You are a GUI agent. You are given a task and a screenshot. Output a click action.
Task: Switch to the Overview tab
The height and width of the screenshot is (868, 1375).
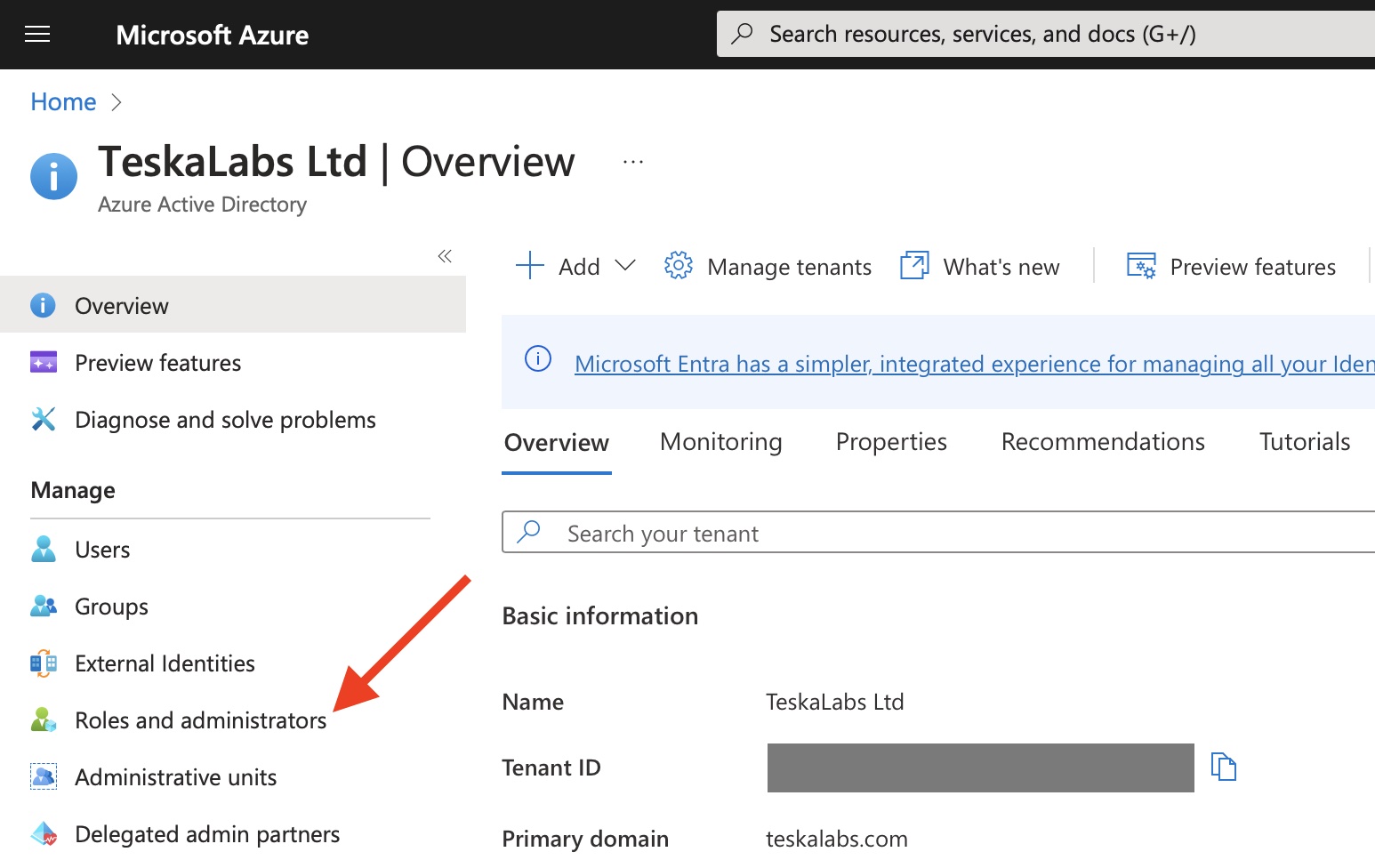[x=557, y=442]
